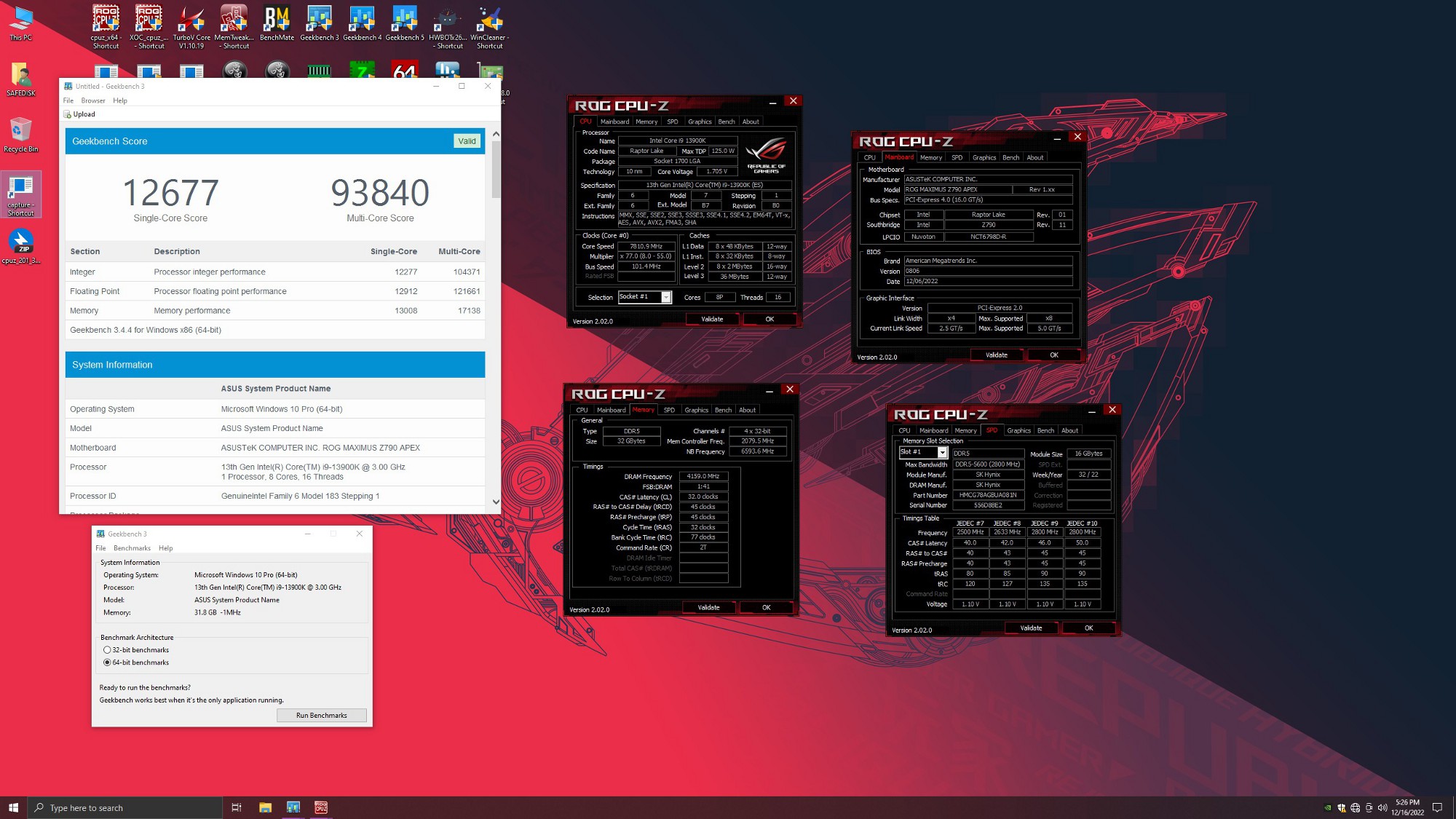Click Validate in the CPU-Z processor window
Viewport: 1456px width, 819px height.
pos(712,319)
